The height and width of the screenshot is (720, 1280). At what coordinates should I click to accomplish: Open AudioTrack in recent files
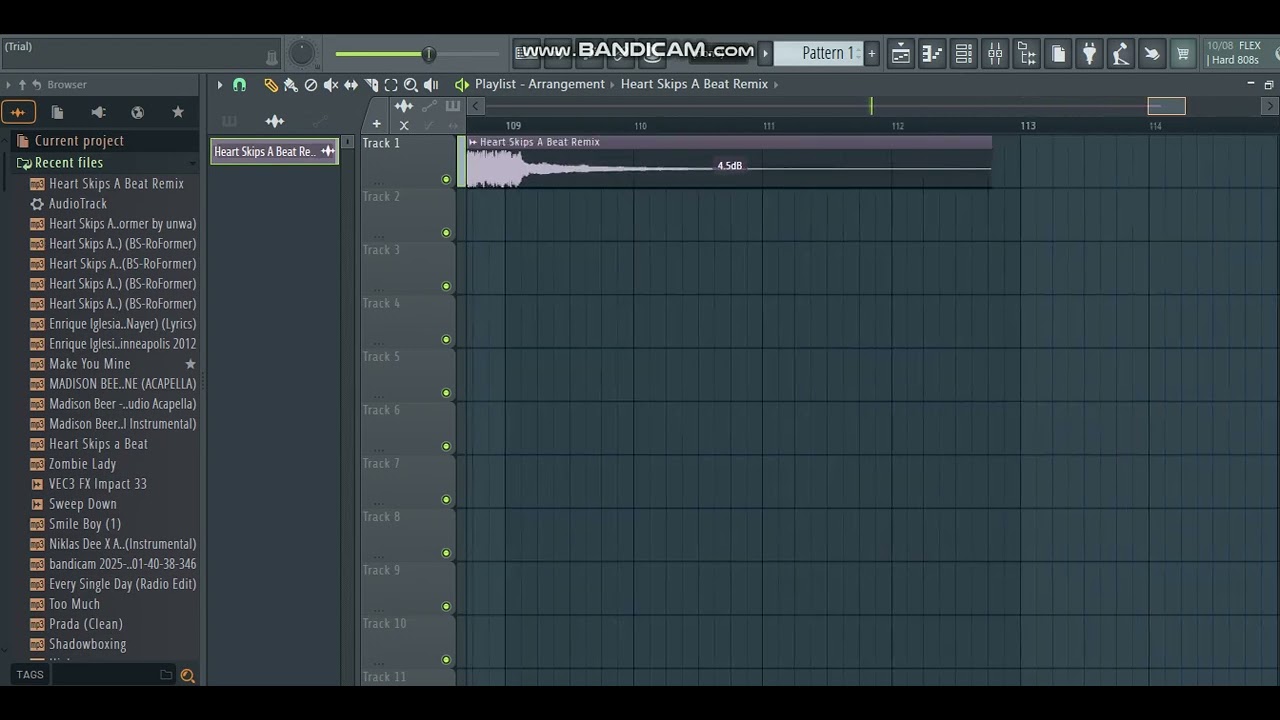point(77,204)
